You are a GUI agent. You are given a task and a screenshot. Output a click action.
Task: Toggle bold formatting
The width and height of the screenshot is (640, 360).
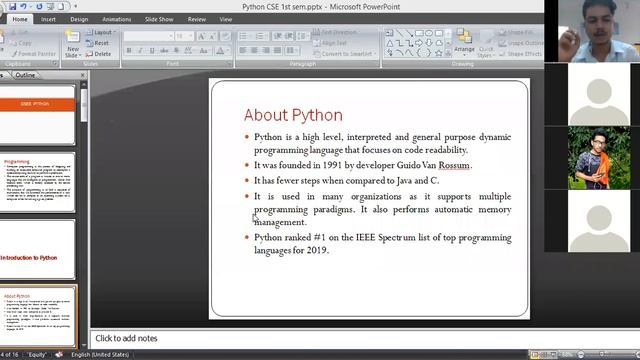point(129,51)
